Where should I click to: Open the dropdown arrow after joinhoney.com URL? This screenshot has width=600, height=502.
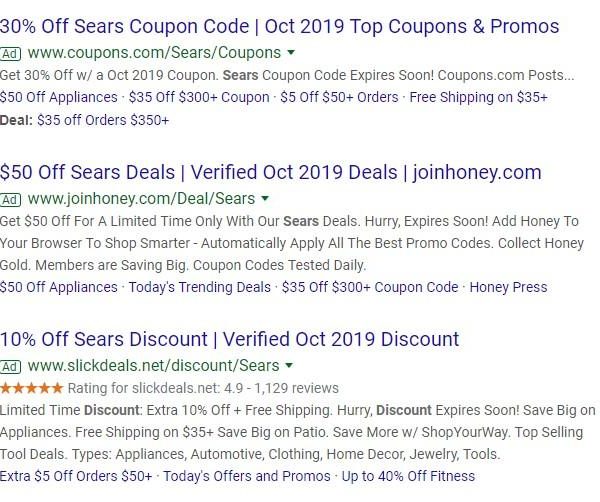(266, 198)
